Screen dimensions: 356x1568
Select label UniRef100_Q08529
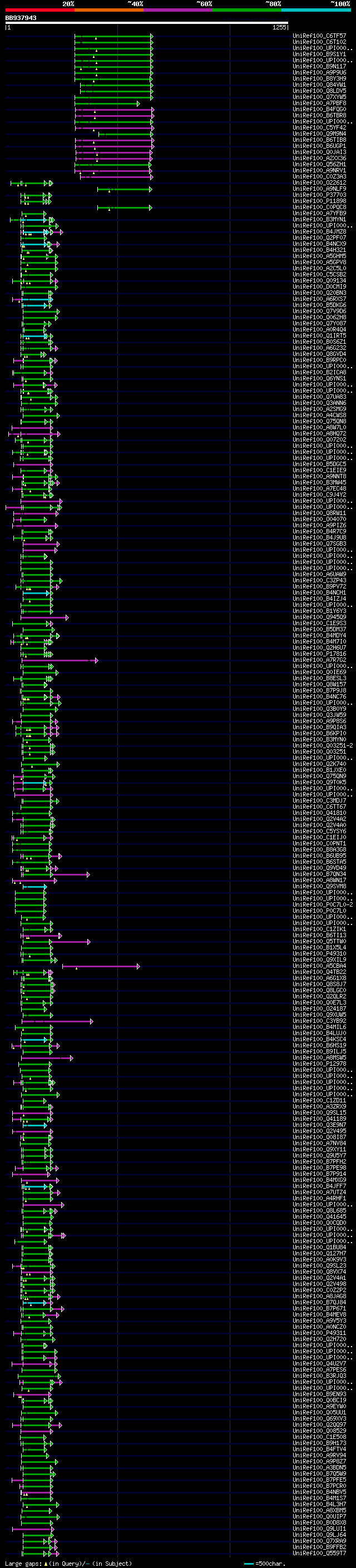(x=319, y=1431)
